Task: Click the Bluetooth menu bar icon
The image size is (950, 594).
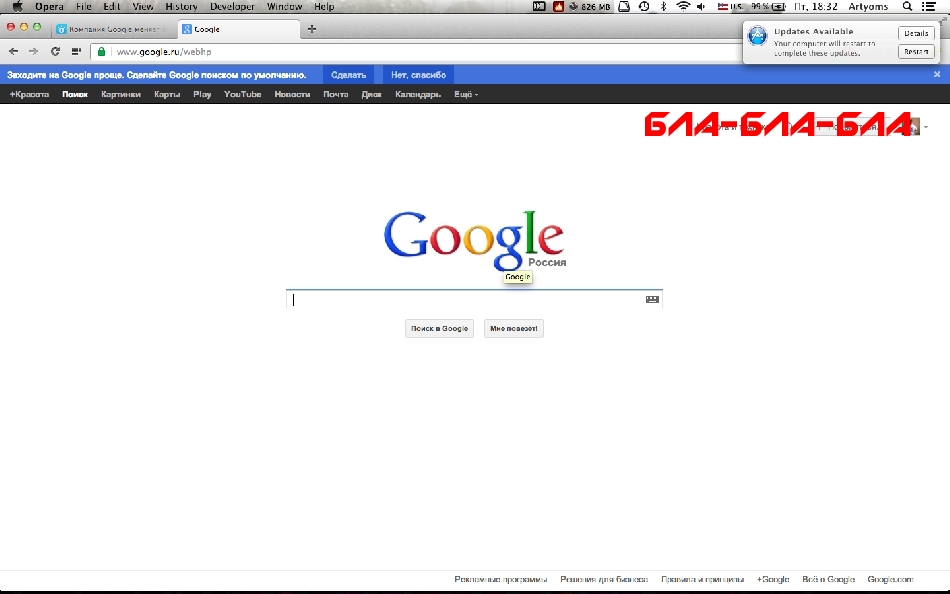Action: [663, 7]
